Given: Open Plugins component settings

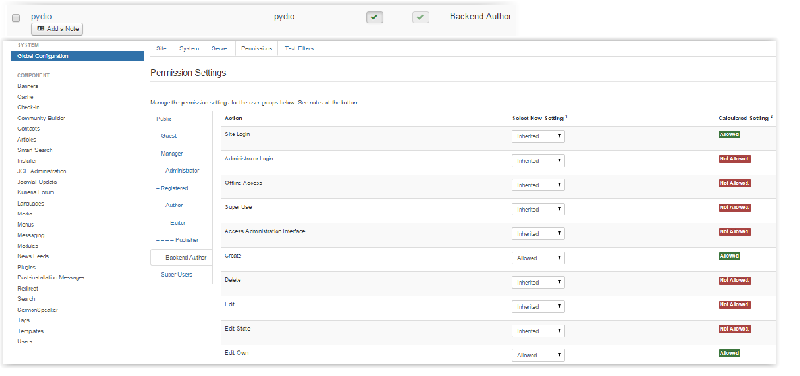Looking at the screenshot, I should (x=27, y=267).
